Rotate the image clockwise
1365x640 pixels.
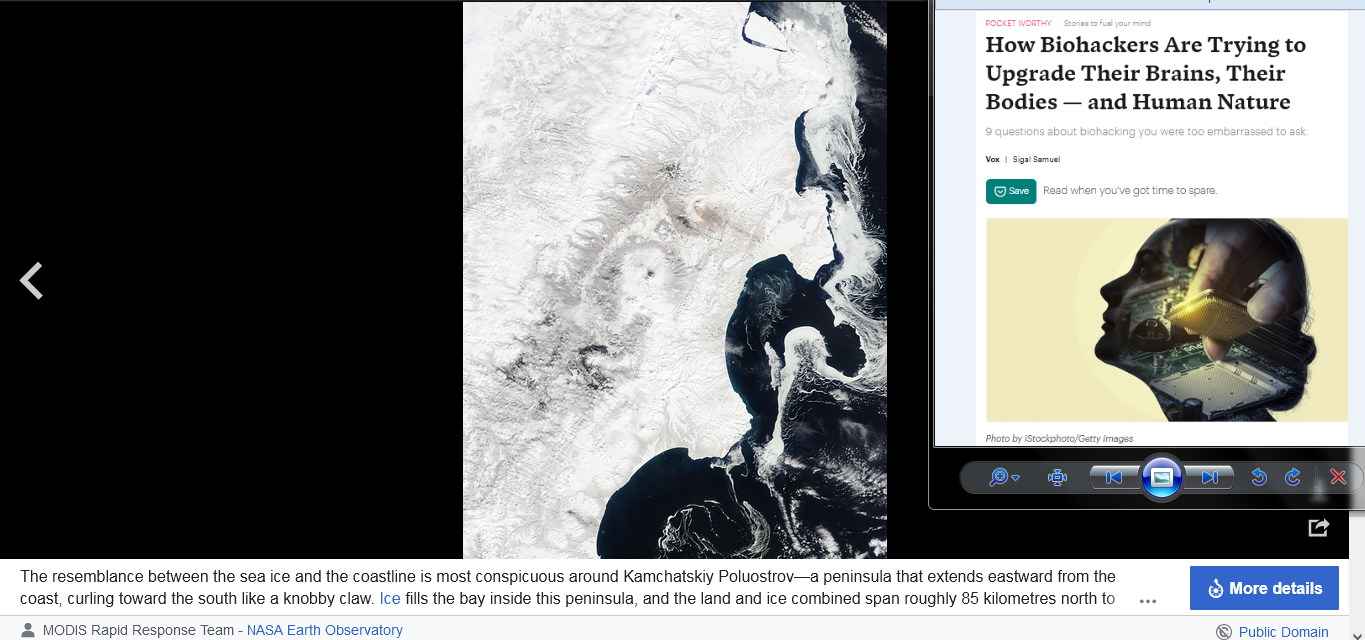click(1292, 478)
